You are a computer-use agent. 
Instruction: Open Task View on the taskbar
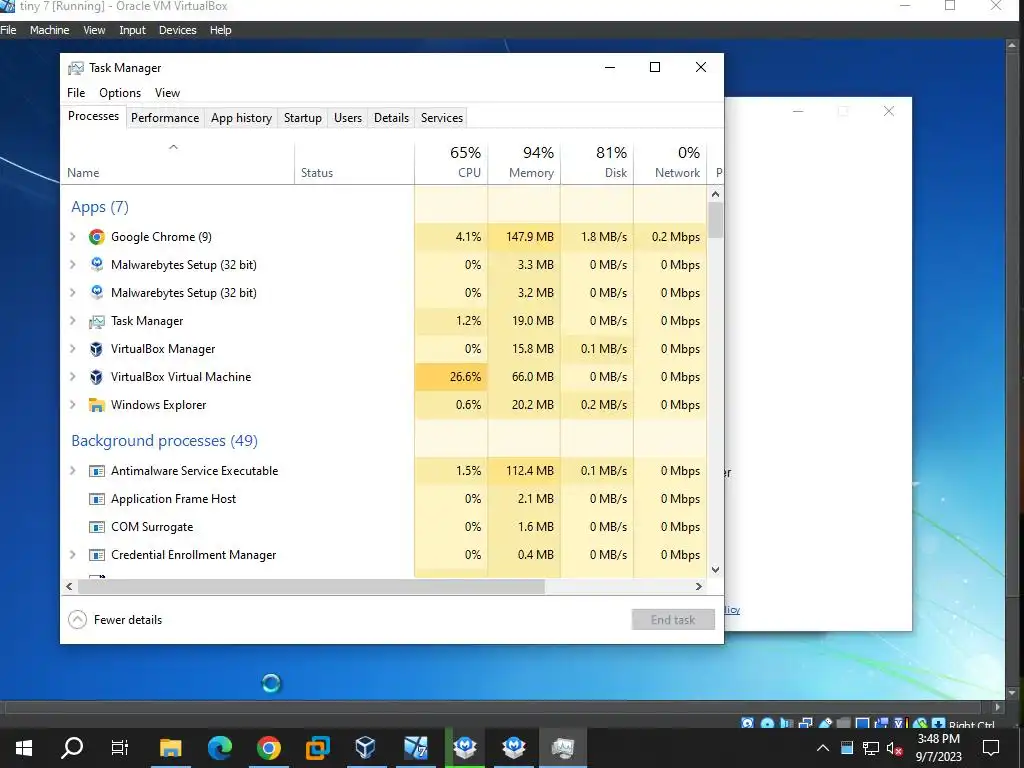(120, 748)
